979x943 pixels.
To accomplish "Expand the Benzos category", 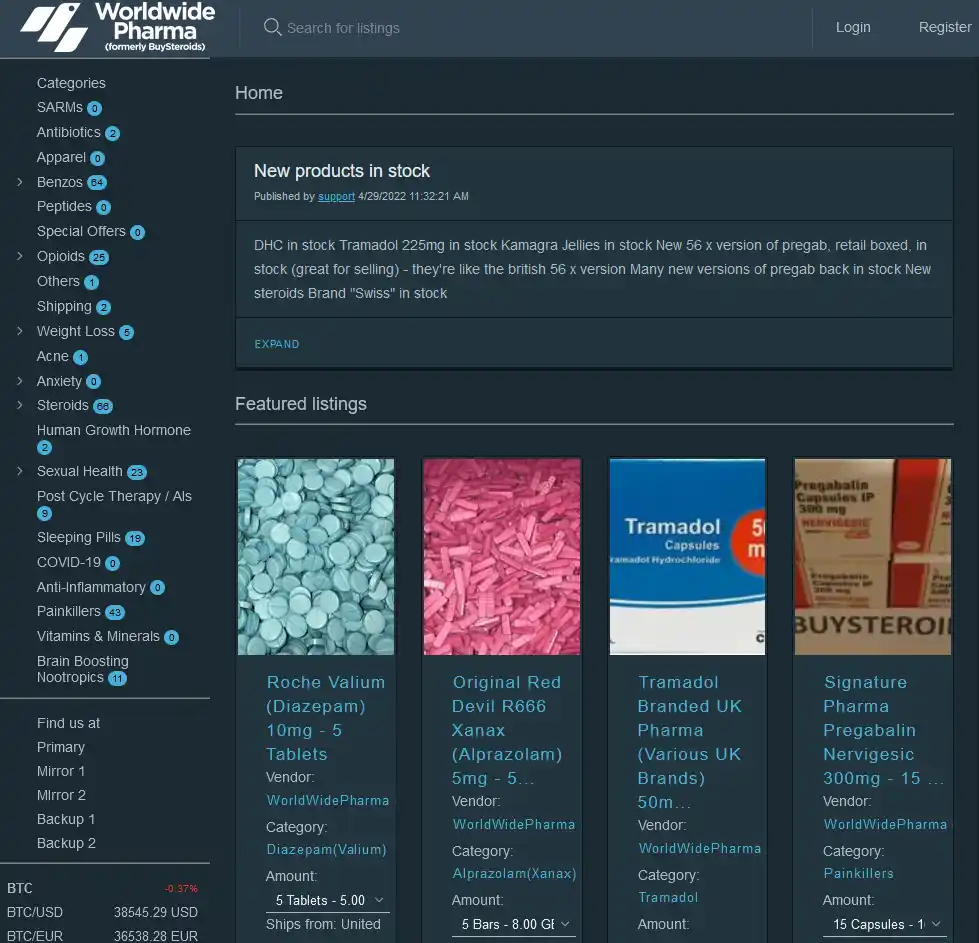I will click(x=18, y=182).
